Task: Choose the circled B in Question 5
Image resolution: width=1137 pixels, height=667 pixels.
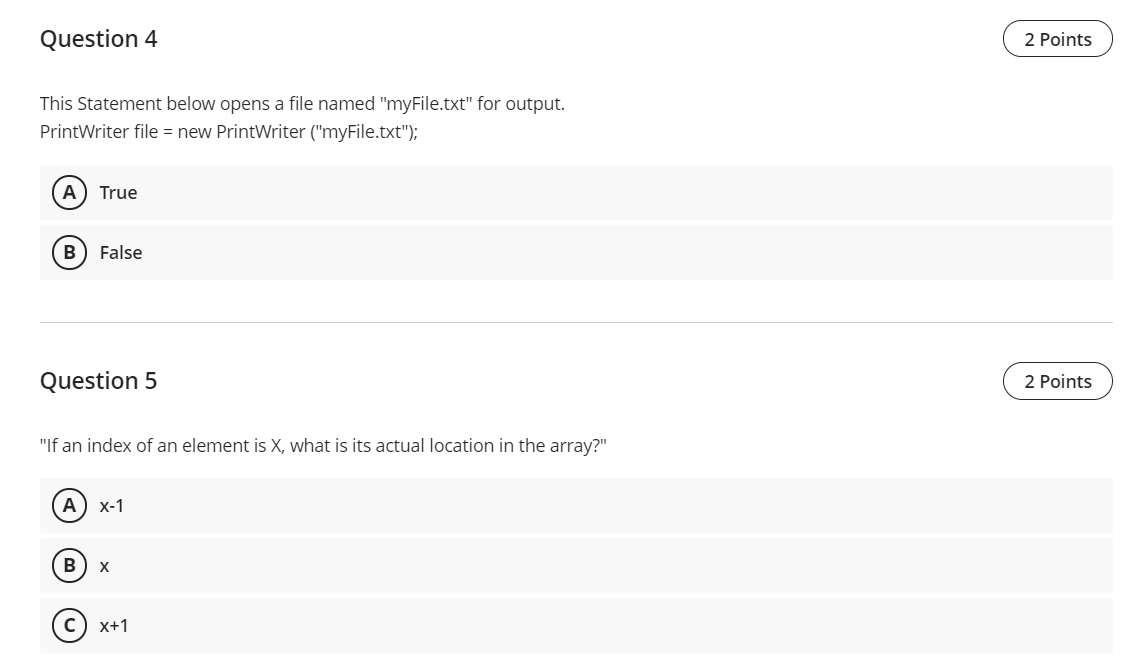Action: (70, 566)
